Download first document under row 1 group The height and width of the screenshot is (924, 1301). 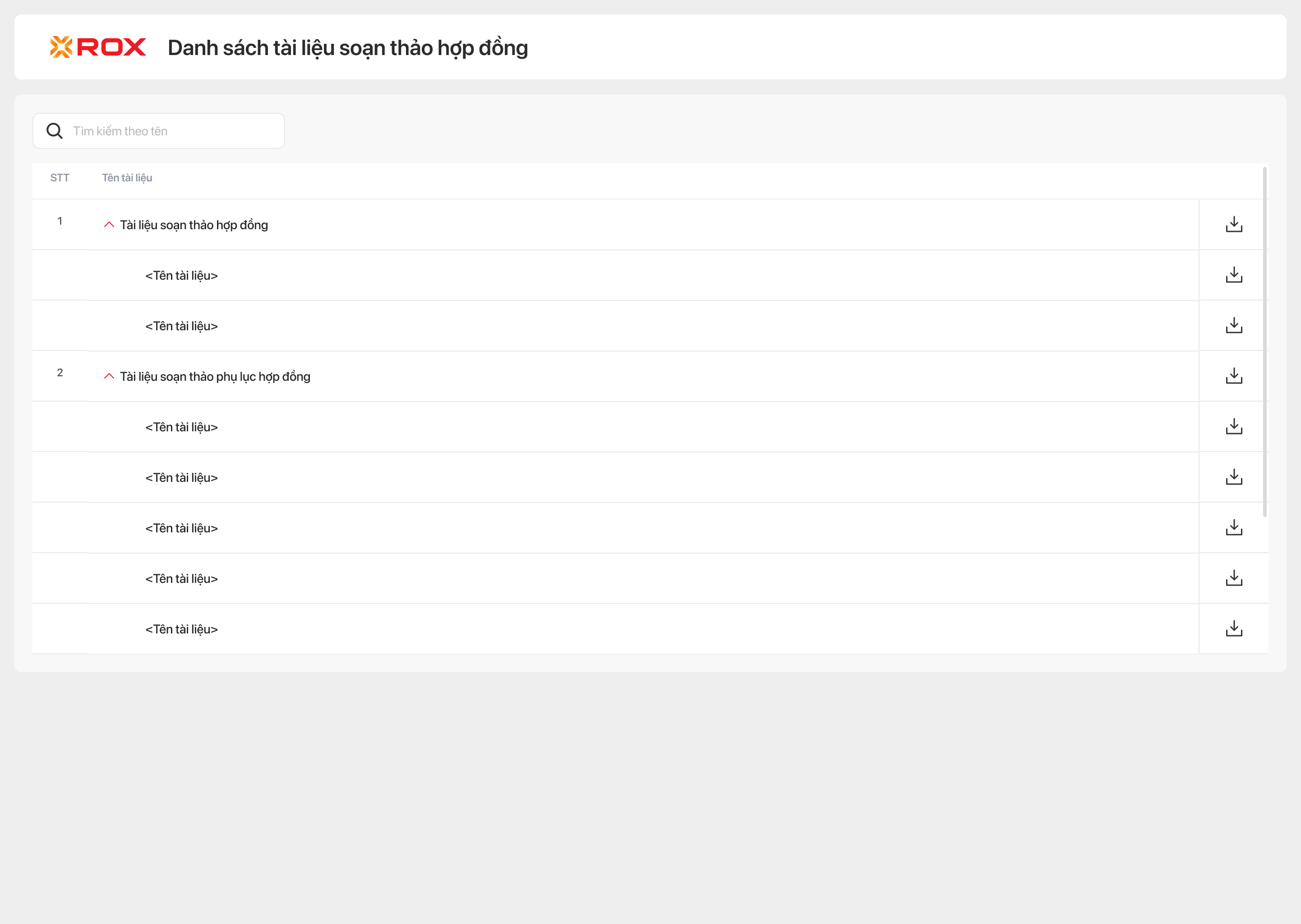tap(1233, 275)
